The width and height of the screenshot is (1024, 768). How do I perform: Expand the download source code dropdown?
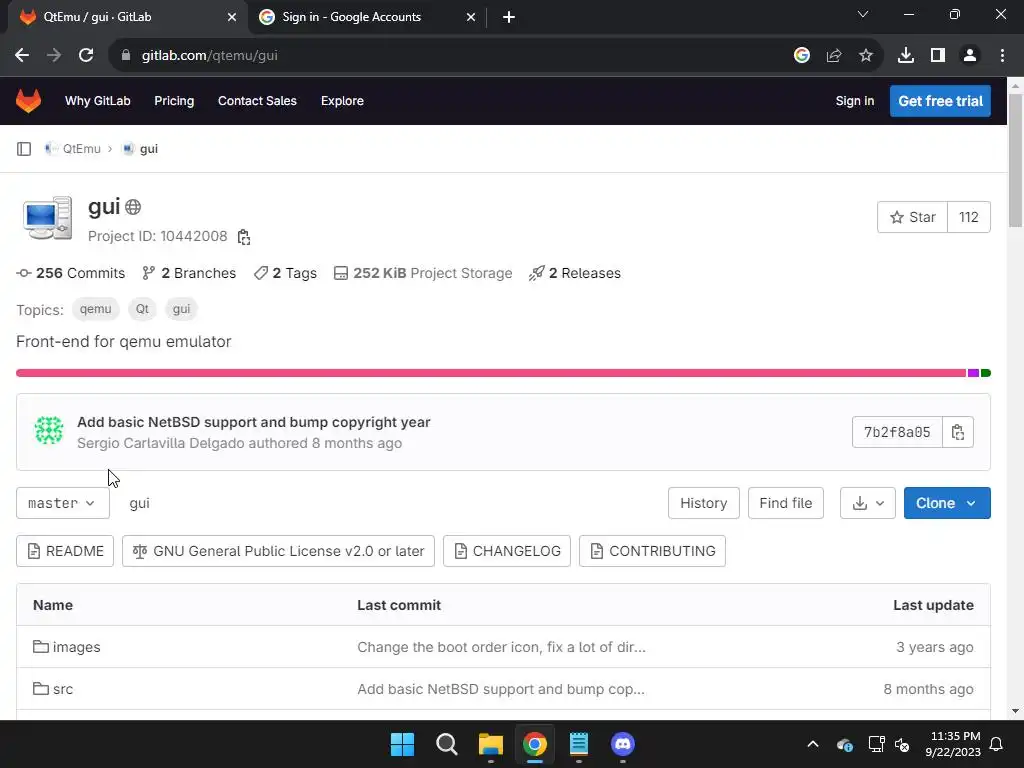[x=867, y=503]
